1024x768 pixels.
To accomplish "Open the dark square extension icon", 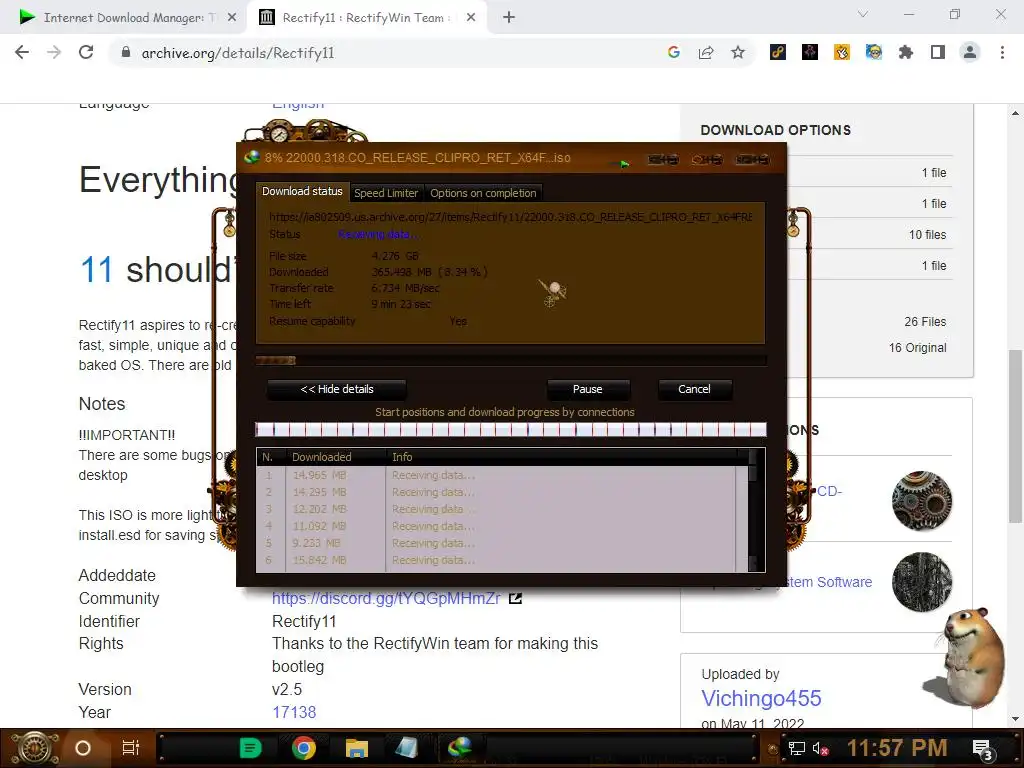I will [810, 52].
